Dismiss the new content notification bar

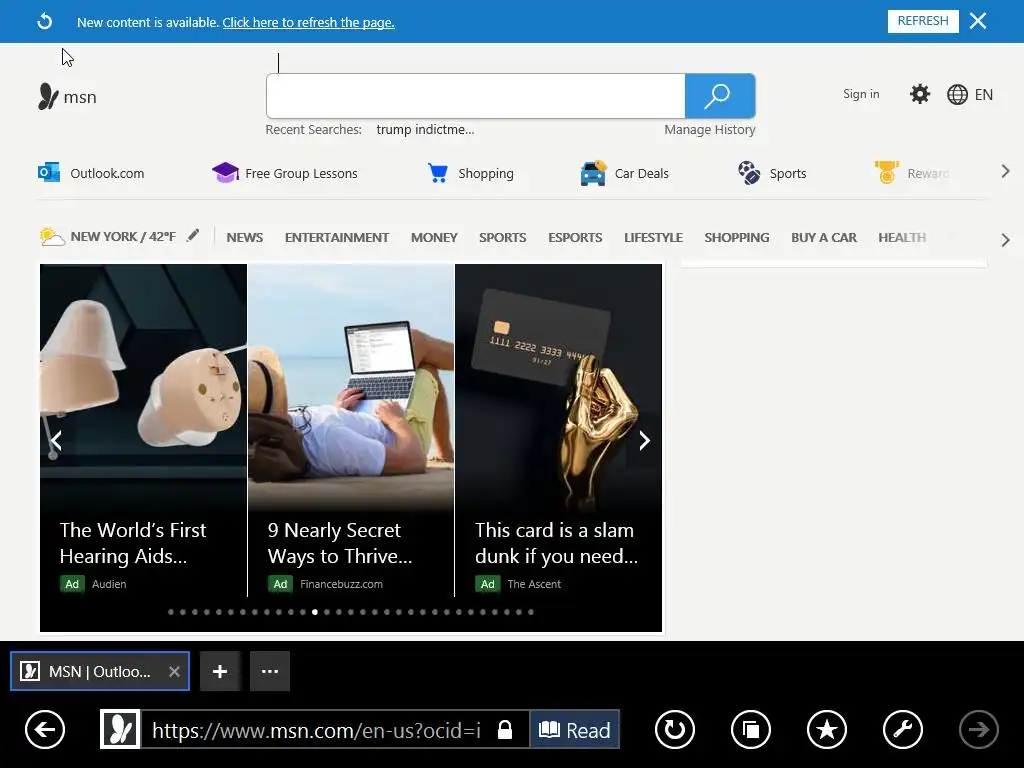[x=978, y=21]
